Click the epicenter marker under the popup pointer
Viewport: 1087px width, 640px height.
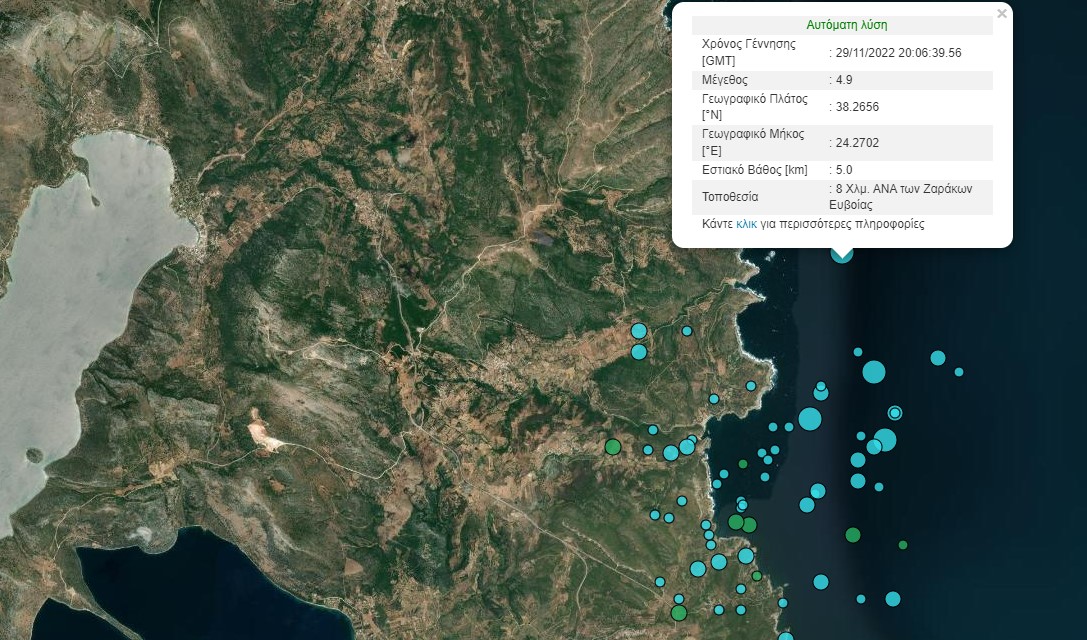click(x=842, y=254)
